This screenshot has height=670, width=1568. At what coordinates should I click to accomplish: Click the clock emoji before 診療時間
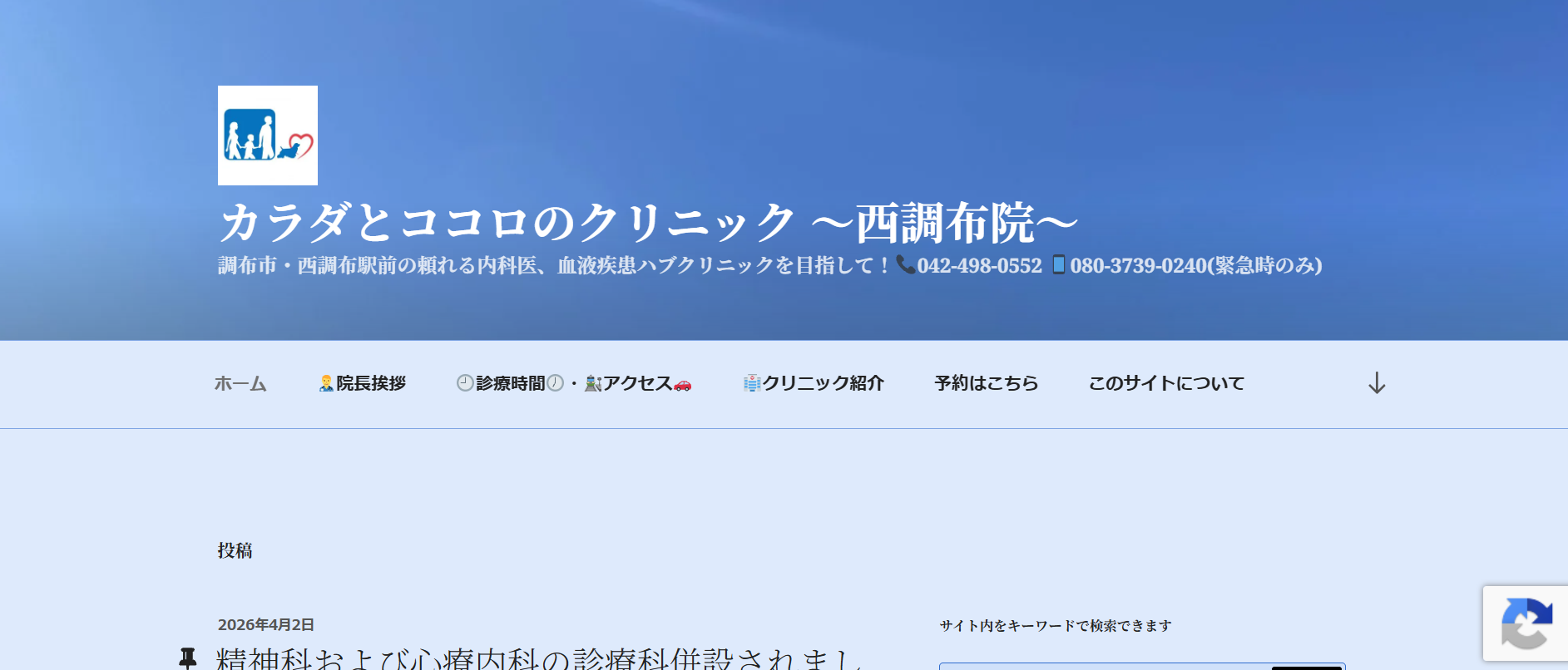point(465,382)
